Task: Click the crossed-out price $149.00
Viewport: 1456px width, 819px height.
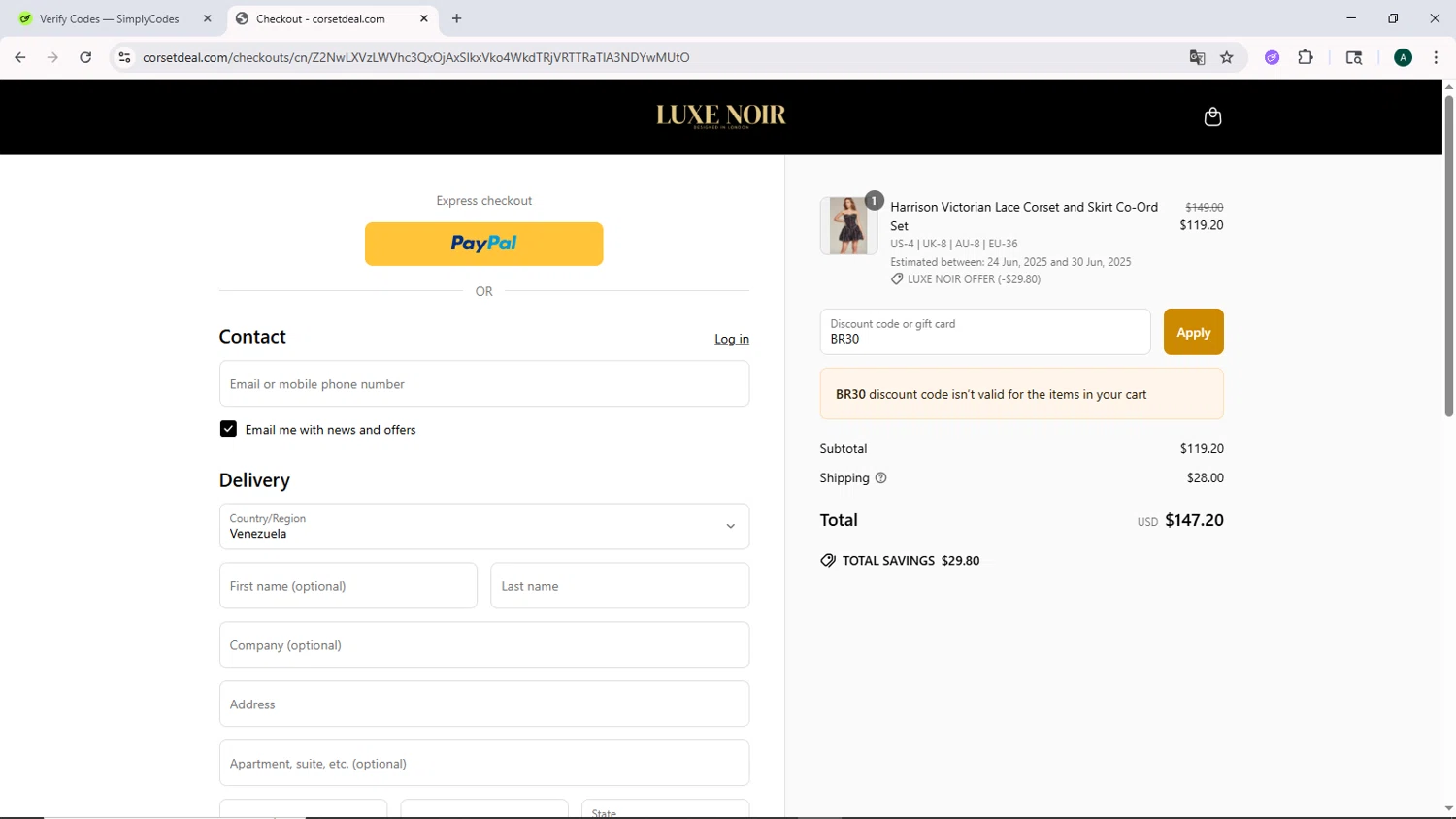Action: [1204, 207]
